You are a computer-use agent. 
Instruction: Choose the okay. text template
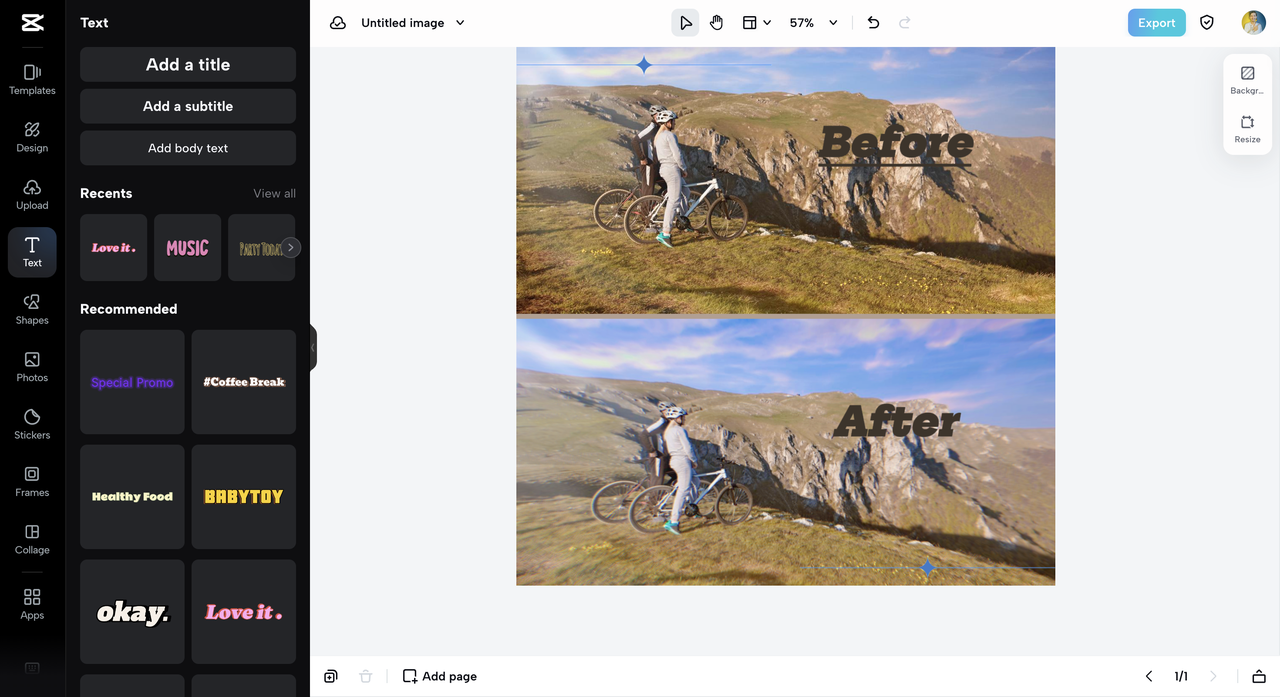pos(132,612)
